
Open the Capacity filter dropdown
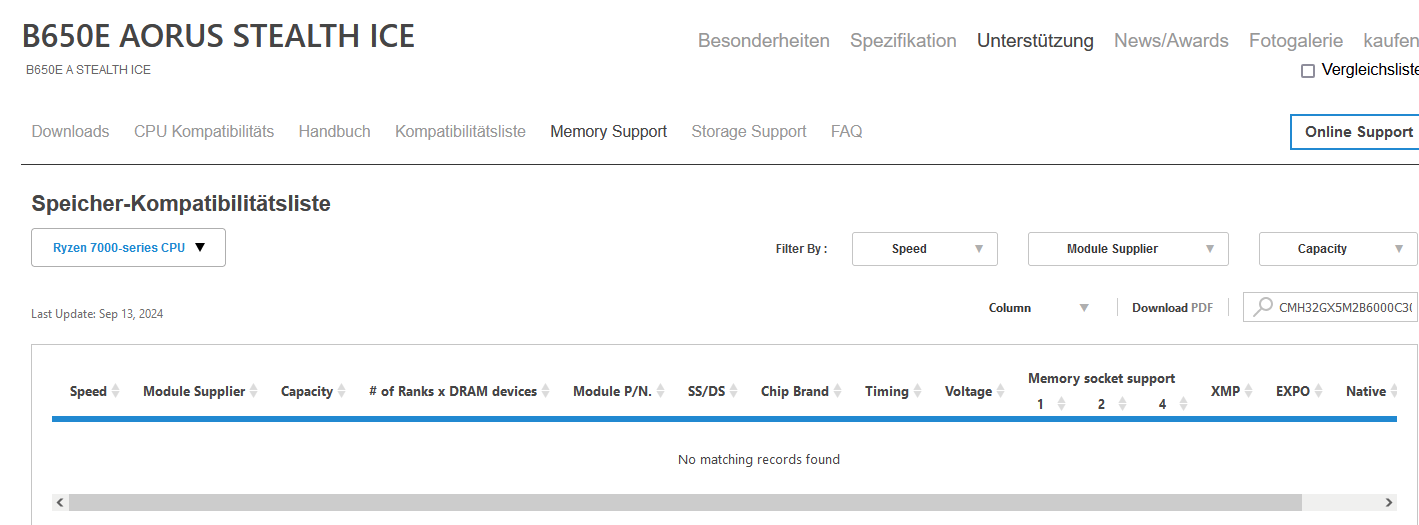(1338, 249)
